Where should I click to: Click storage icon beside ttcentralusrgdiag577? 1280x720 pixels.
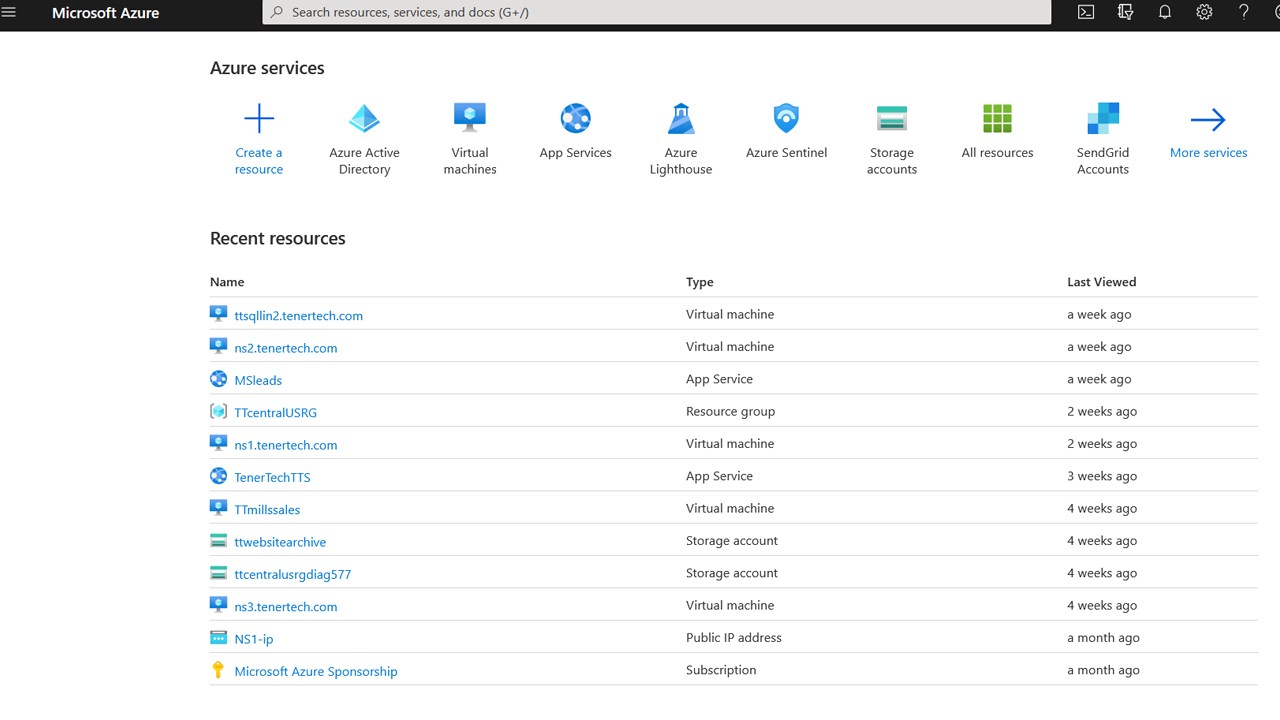(x=218, y=573)
